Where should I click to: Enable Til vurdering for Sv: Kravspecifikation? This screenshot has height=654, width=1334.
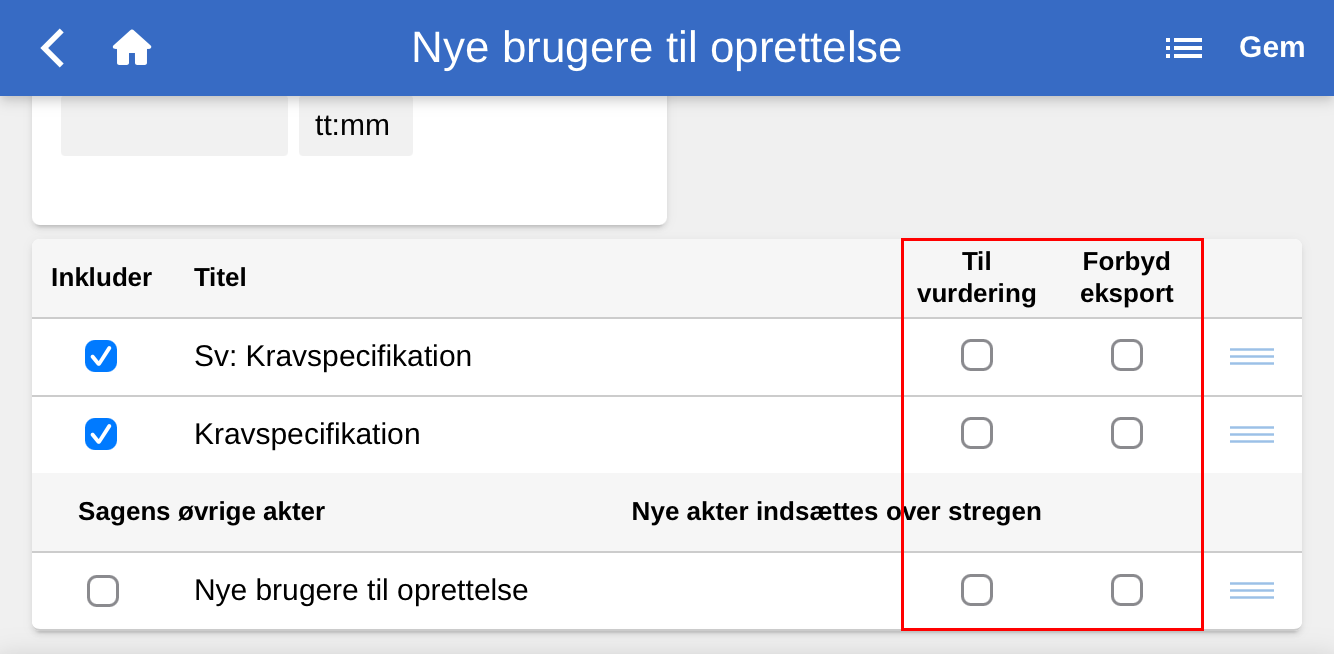click(x=977, y=355)
